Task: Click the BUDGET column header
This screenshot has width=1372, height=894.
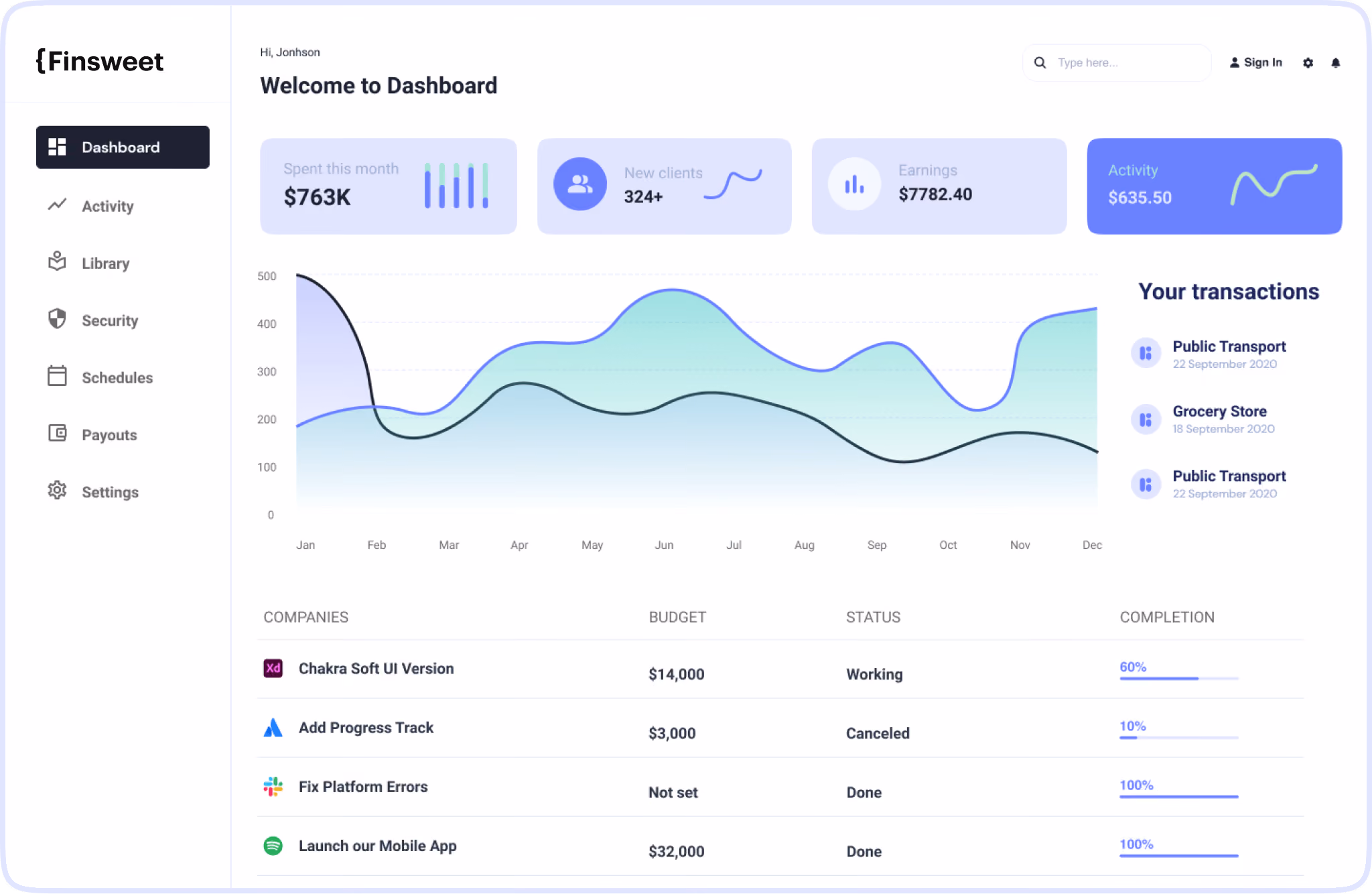Action: [677, 617]
